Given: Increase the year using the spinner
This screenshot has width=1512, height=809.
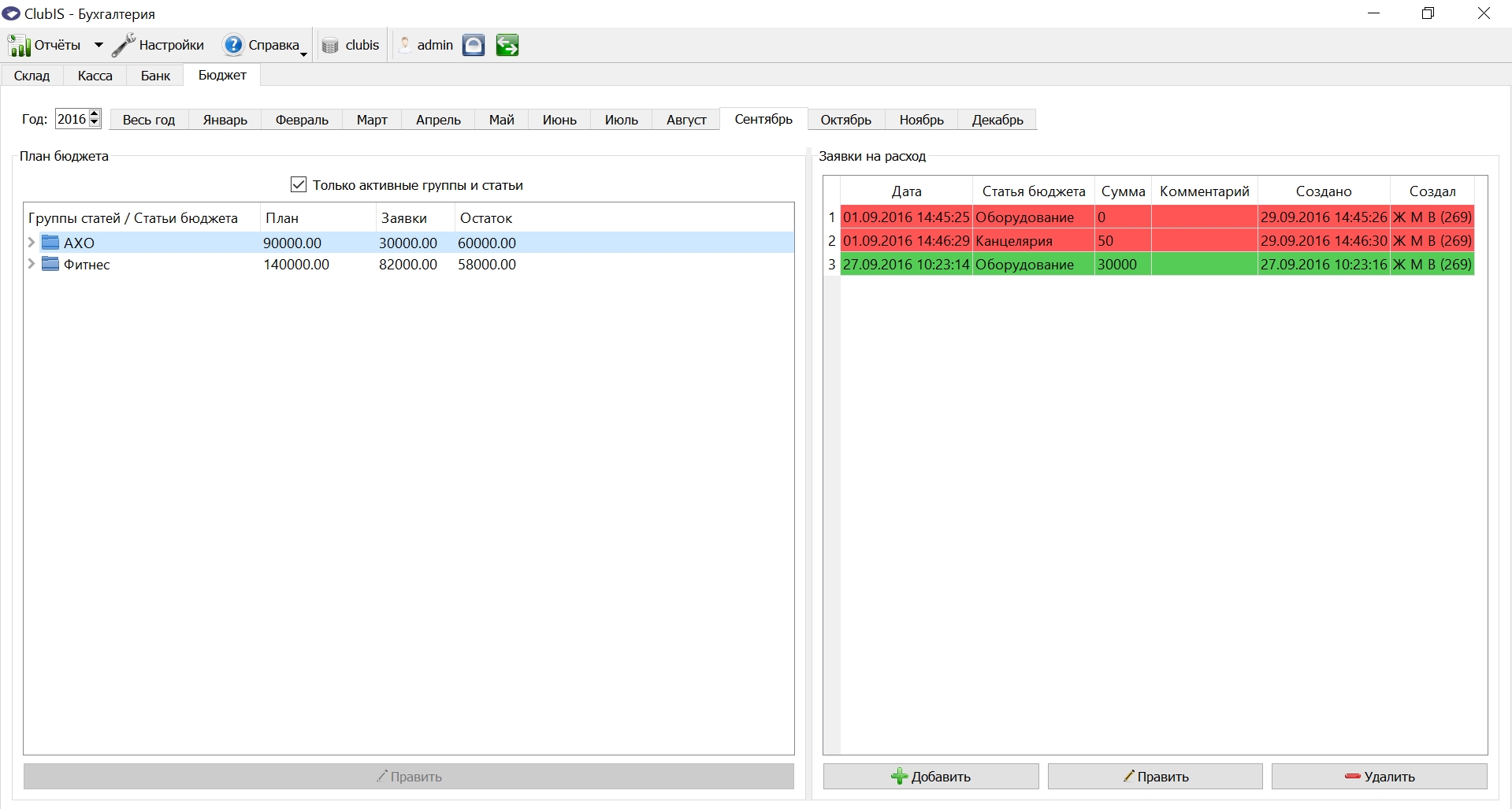Looking at the screenshot, I should (x=95, y=114).
